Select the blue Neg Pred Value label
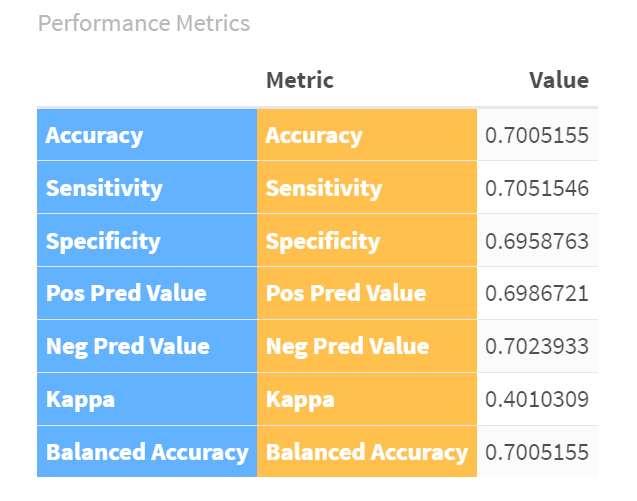The image size is (637, 501). tap(128, 347)
